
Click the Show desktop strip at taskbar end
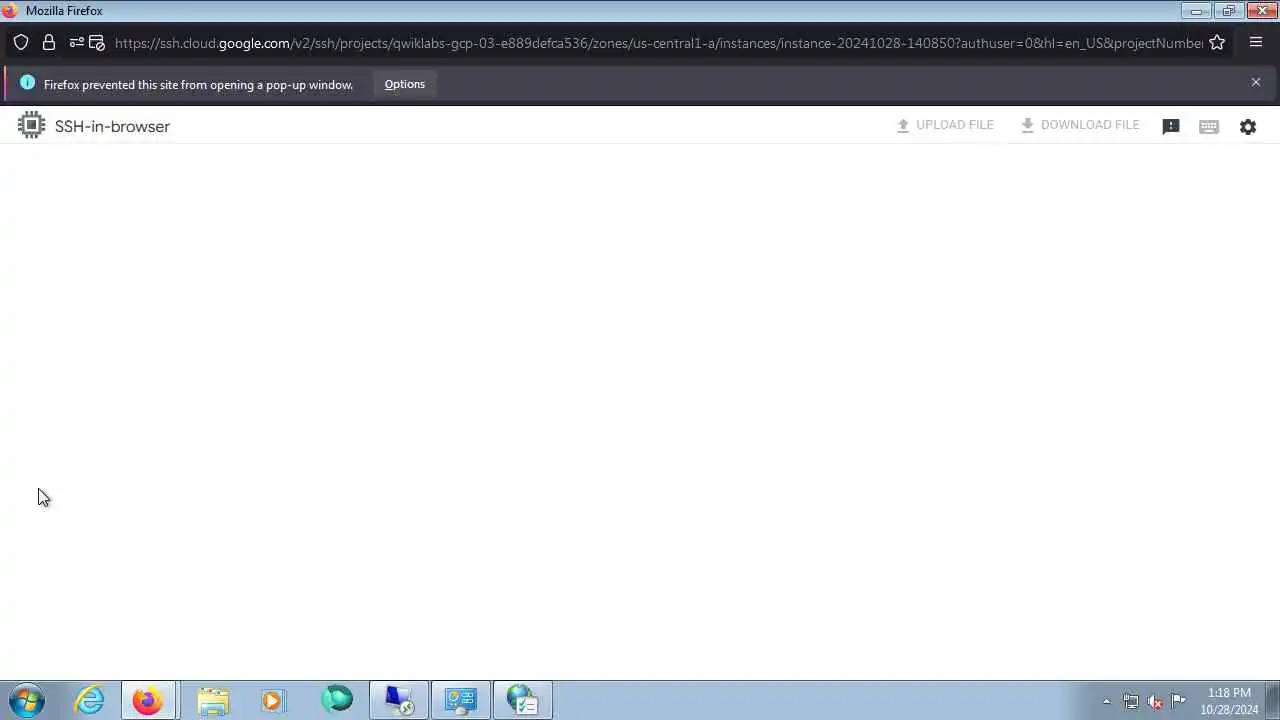pos(1272,700)
